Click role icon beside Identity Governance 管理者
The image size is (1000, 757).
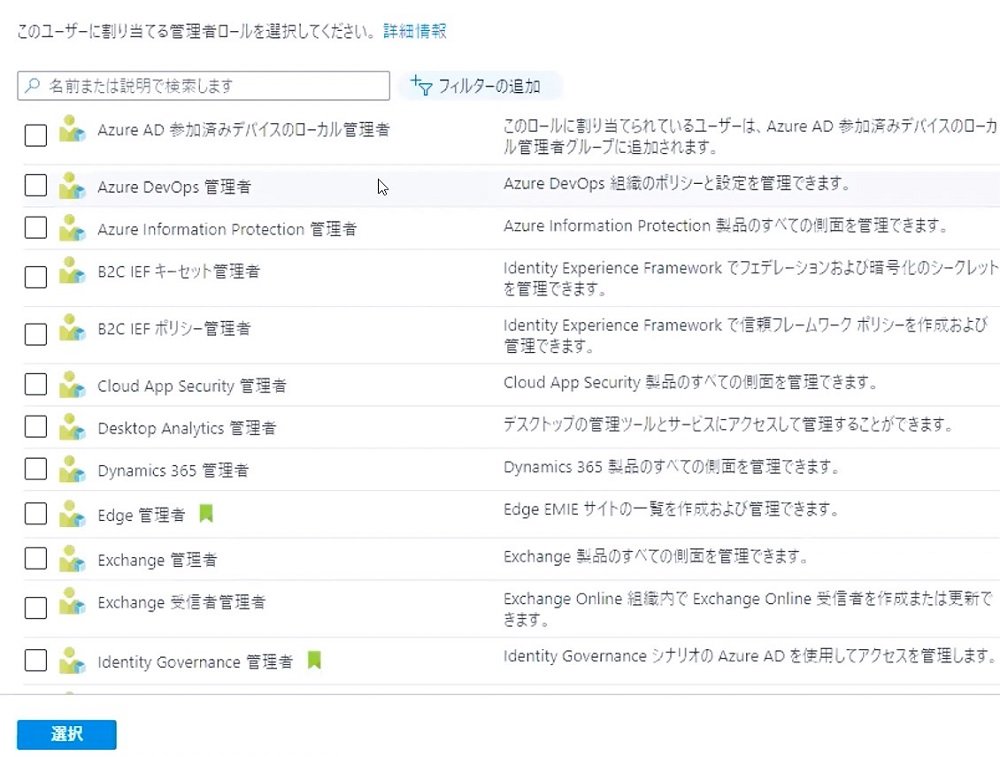[x=72, y=660]
